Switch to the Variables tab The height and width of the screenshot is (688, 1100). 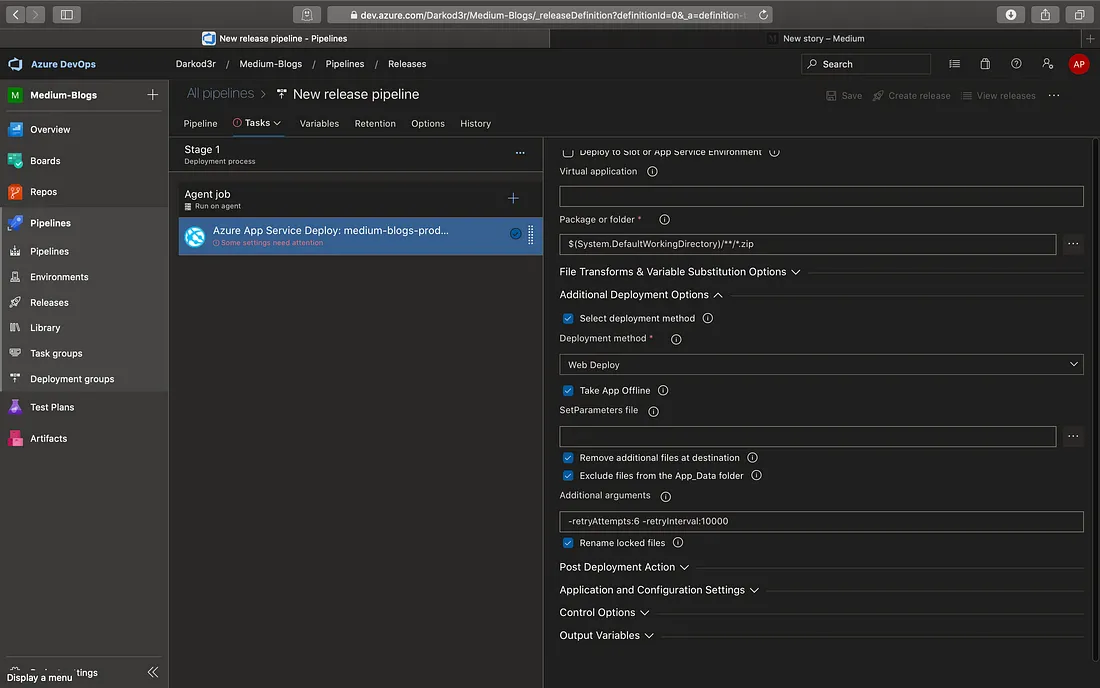[319, 124]
